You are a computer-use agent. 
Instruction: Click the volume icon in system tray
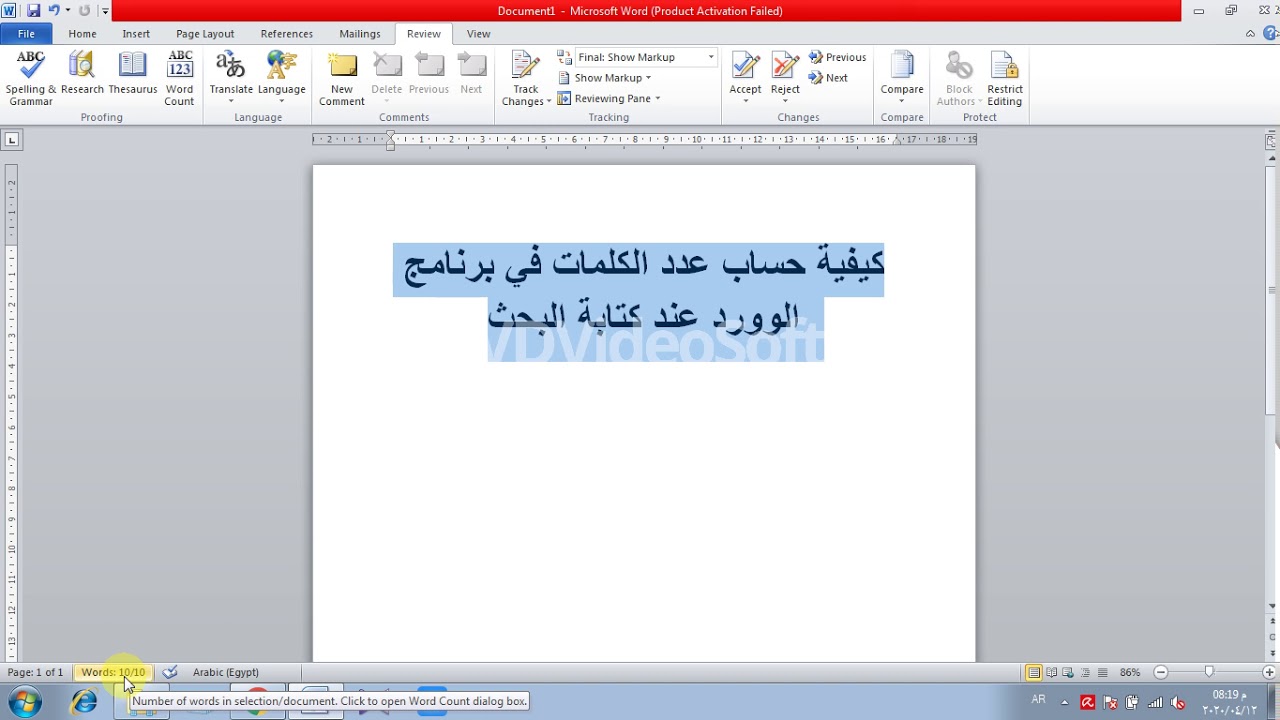pyautogui.click(x=1178, y=702)
